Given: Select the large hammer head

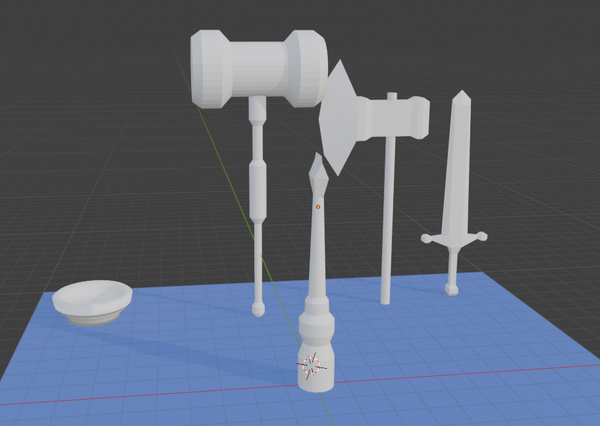Looking at the screenshot, I should click(258, 66).
